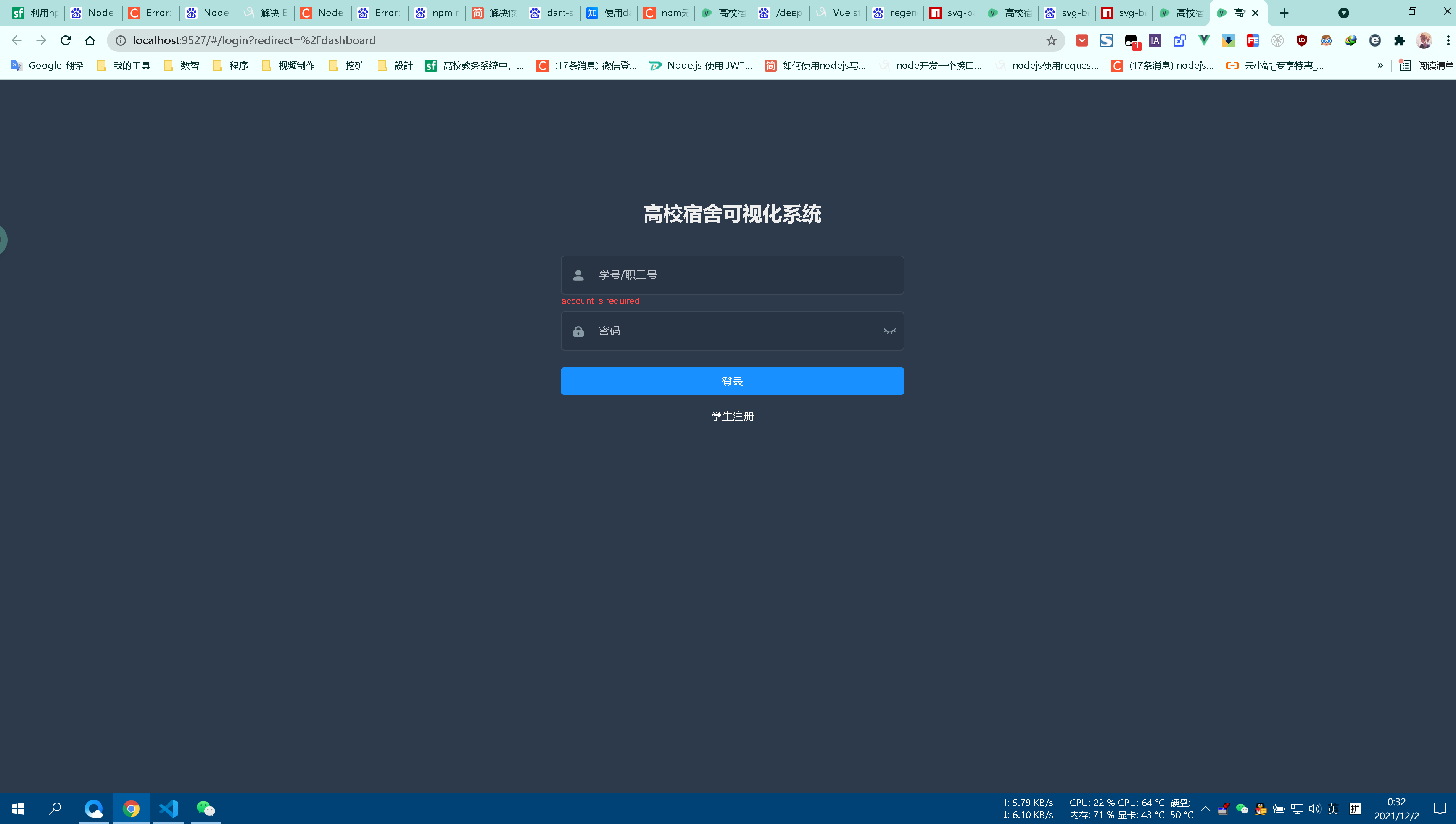Switch to the dart-s tab
This screenshot has width=1456, height=824.
tap(551, 13)
